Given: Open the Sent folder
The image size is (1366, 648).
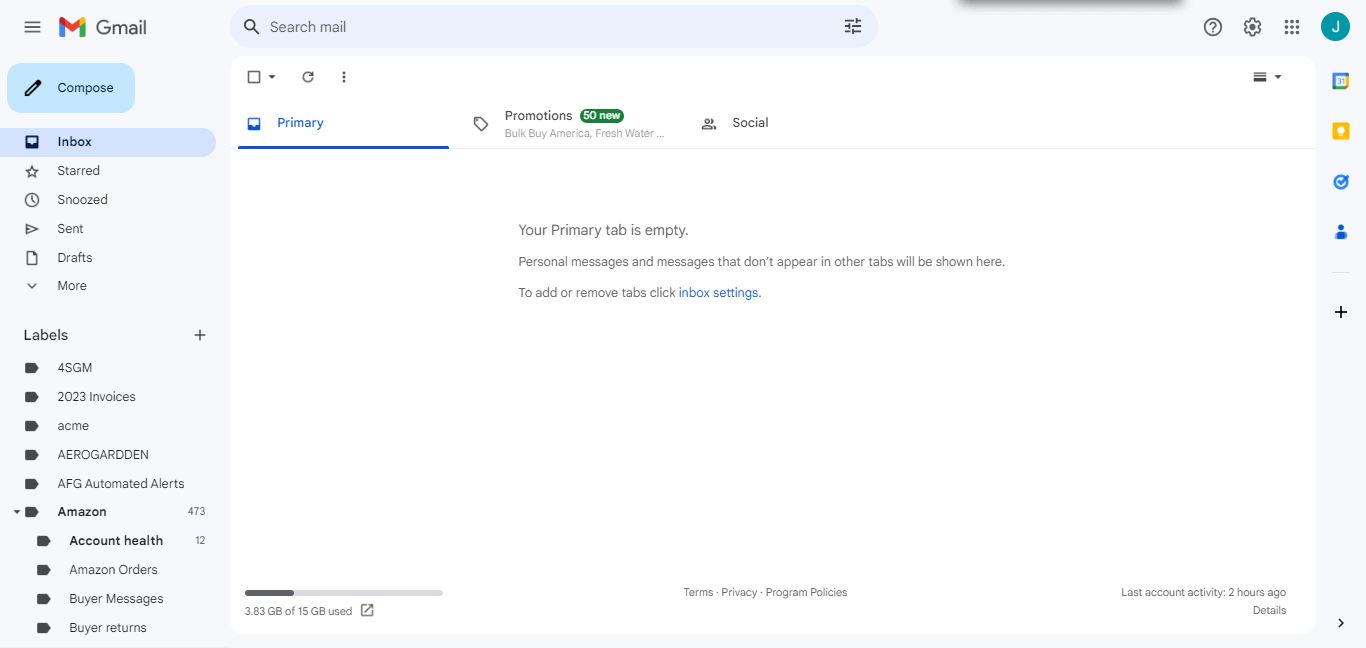Looking at the screenshot, I should pyautogui.click(x=108, y=229).
